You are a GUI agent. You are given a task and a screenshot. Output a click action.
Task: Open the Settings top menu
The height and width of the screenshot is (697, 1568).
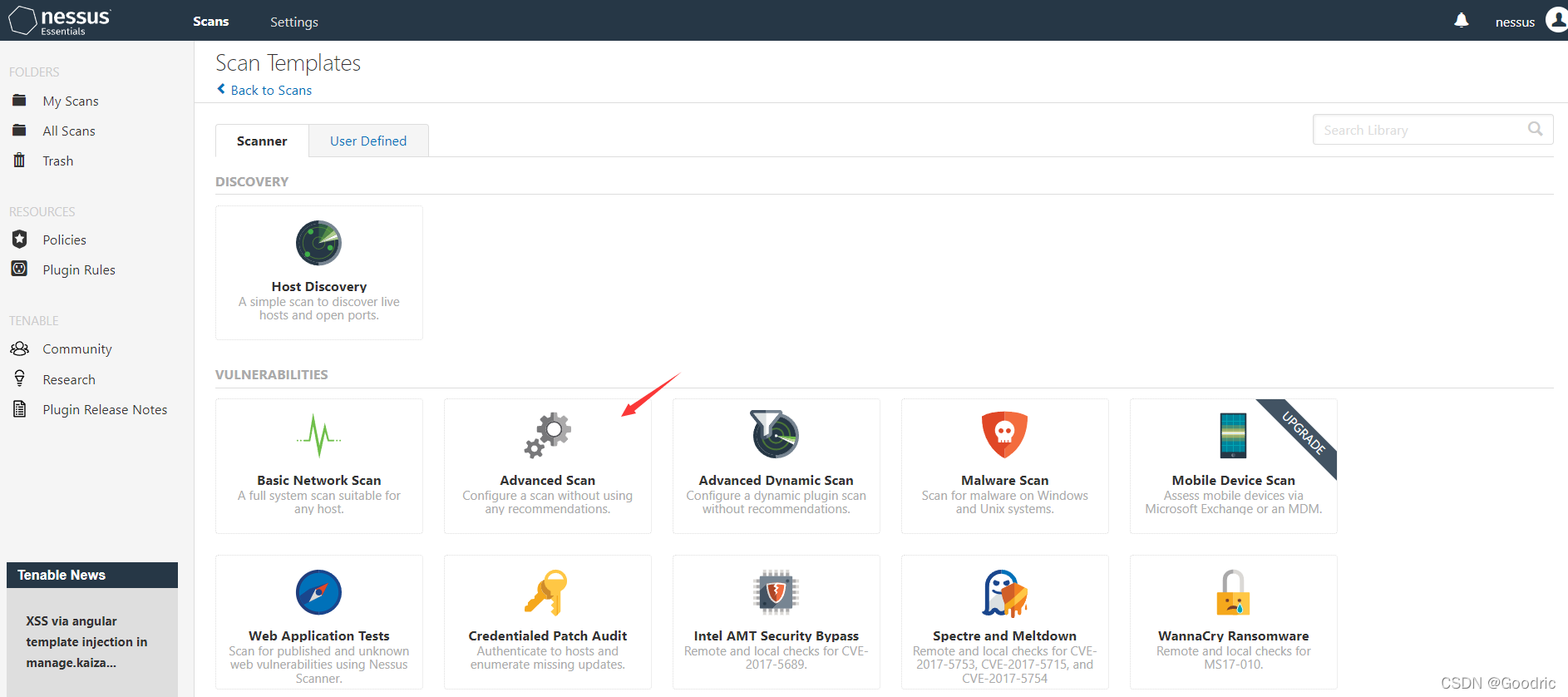[294, 22]
